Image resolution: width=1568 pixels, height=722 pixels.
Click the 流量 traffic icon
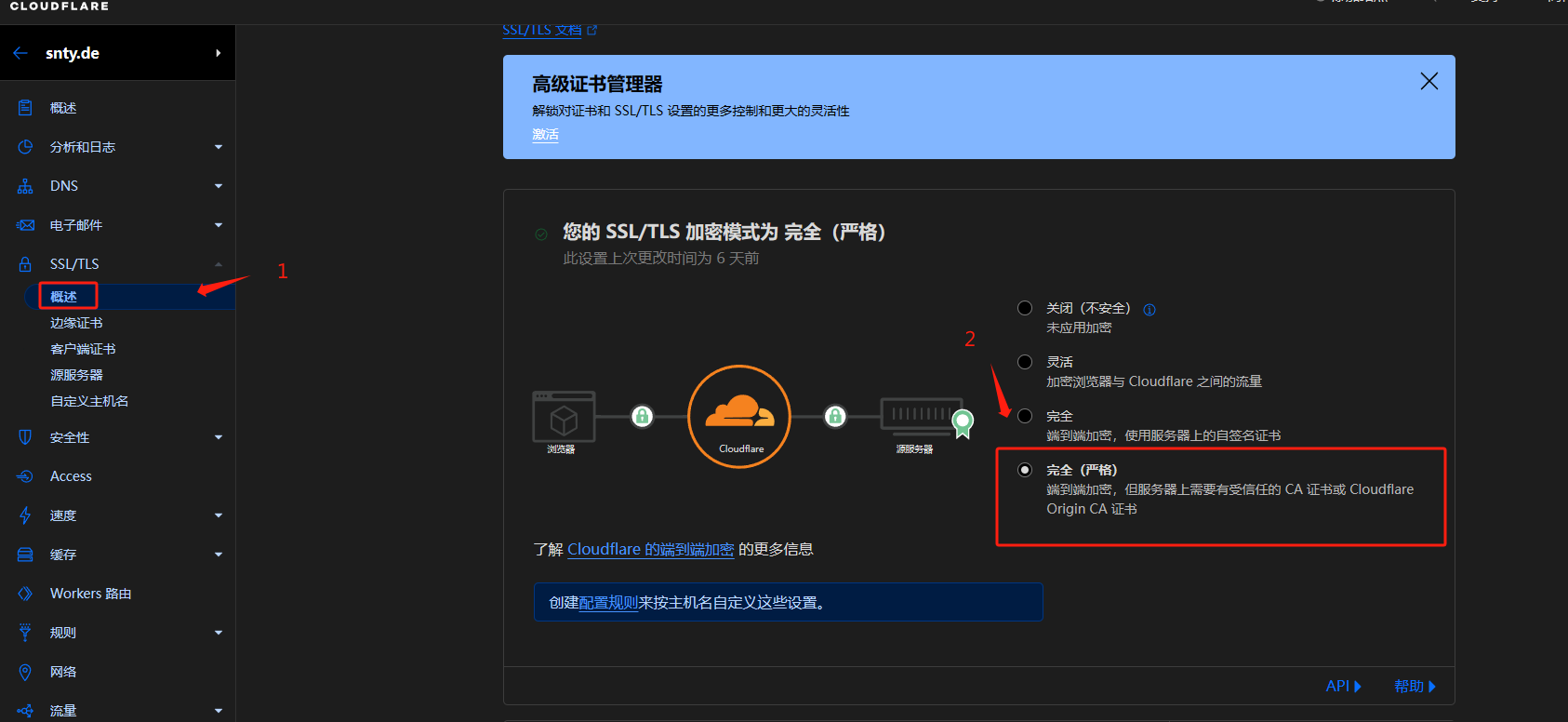point(25,711)
